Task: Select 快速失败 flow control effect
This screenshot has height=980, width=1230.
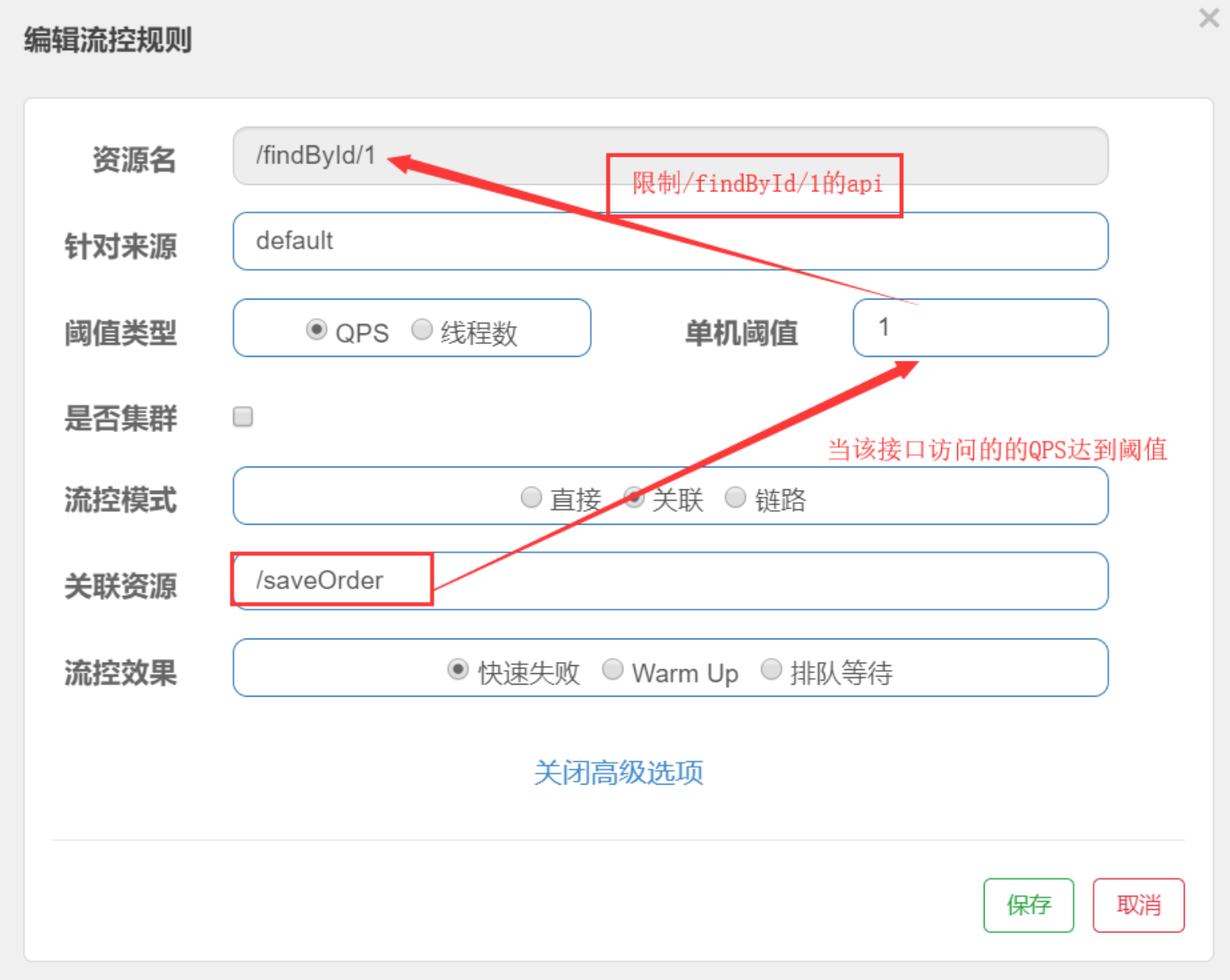Action: pyautogui.click(x=458, y=669)
